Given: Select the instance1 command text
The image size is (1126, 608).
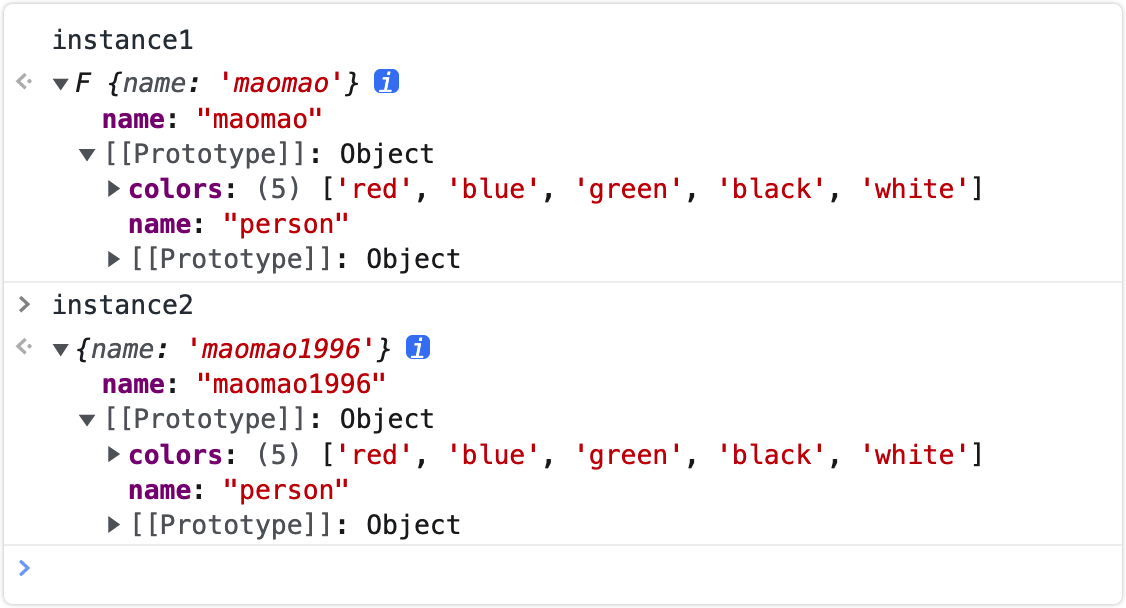Looking at the screenshot, I should pos(123,40).
